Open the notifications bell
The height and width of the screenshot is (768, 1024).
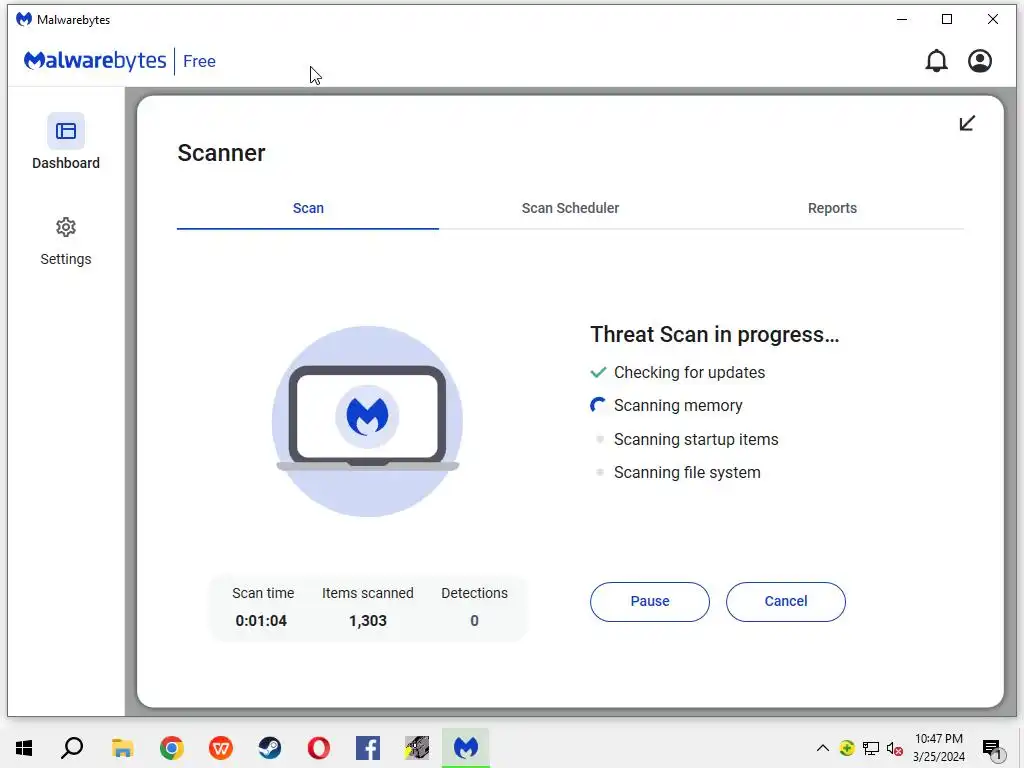[936, 61]
